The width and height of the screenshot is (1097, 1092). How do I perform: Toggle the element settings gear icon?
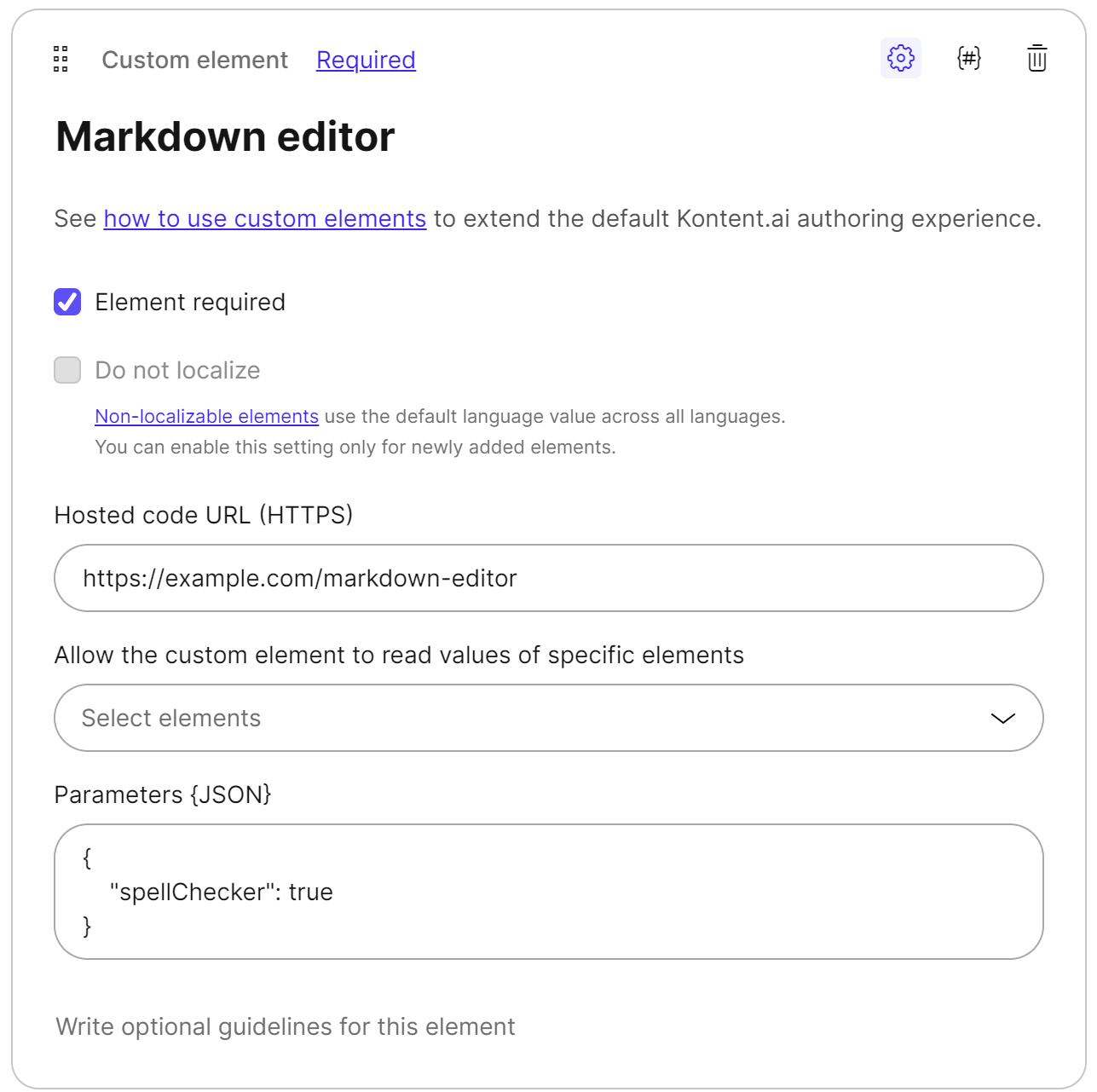click(900, 59)
